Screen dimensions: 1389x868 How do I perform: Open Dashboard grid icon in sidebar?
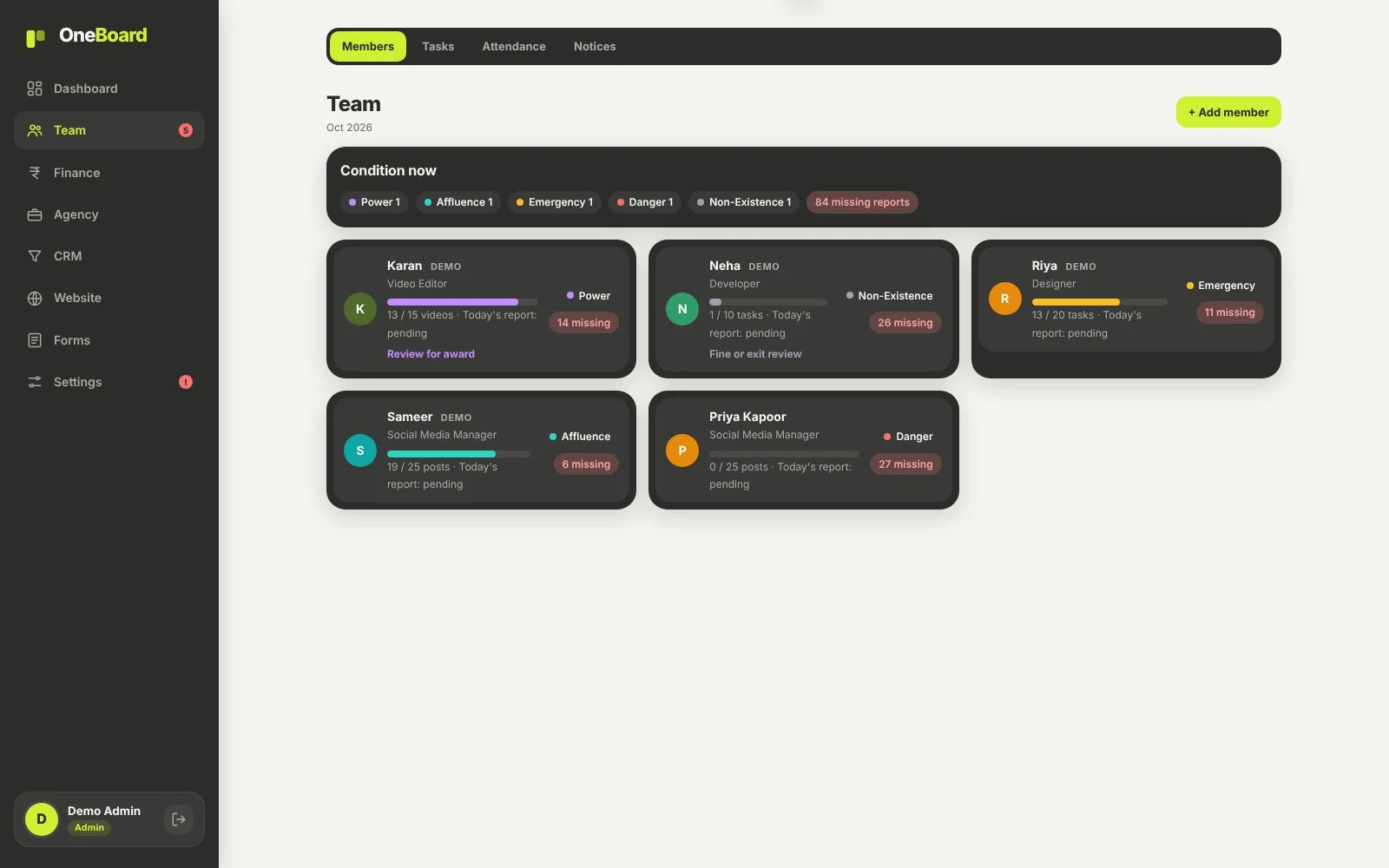(35, 89)
